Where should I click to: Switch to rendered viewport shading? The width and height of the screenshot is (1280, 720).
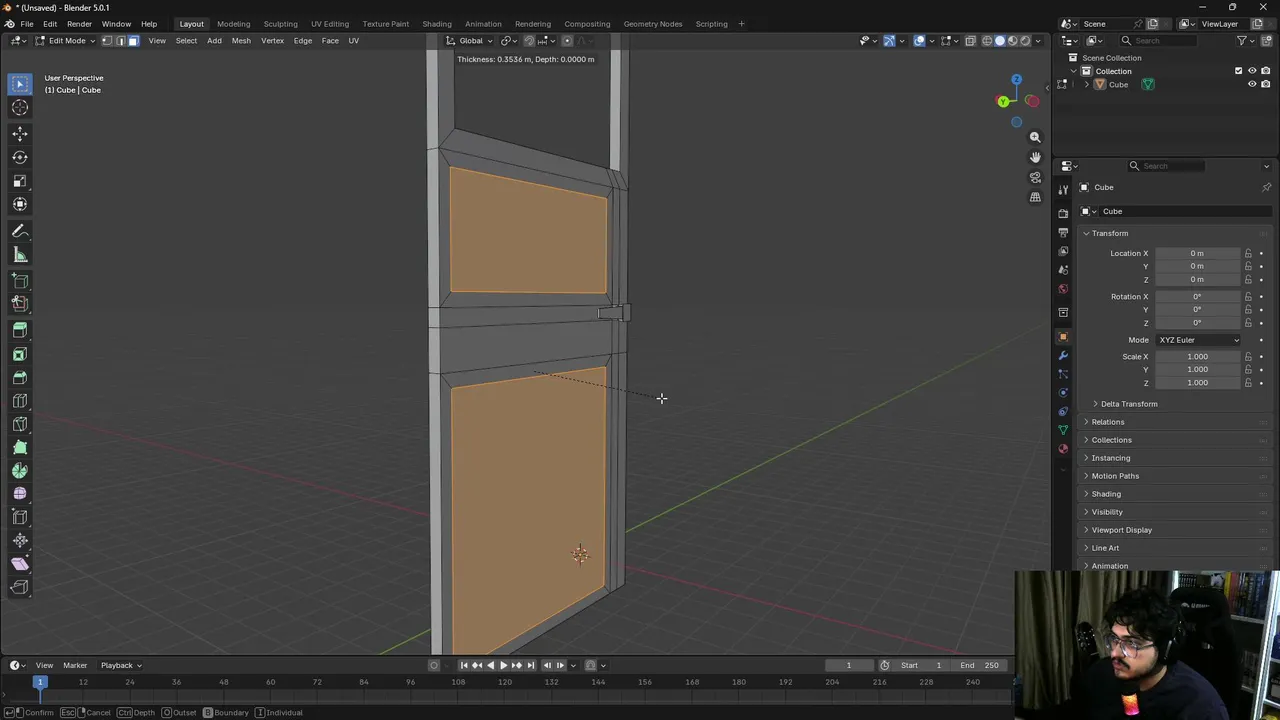[1024, 41]
